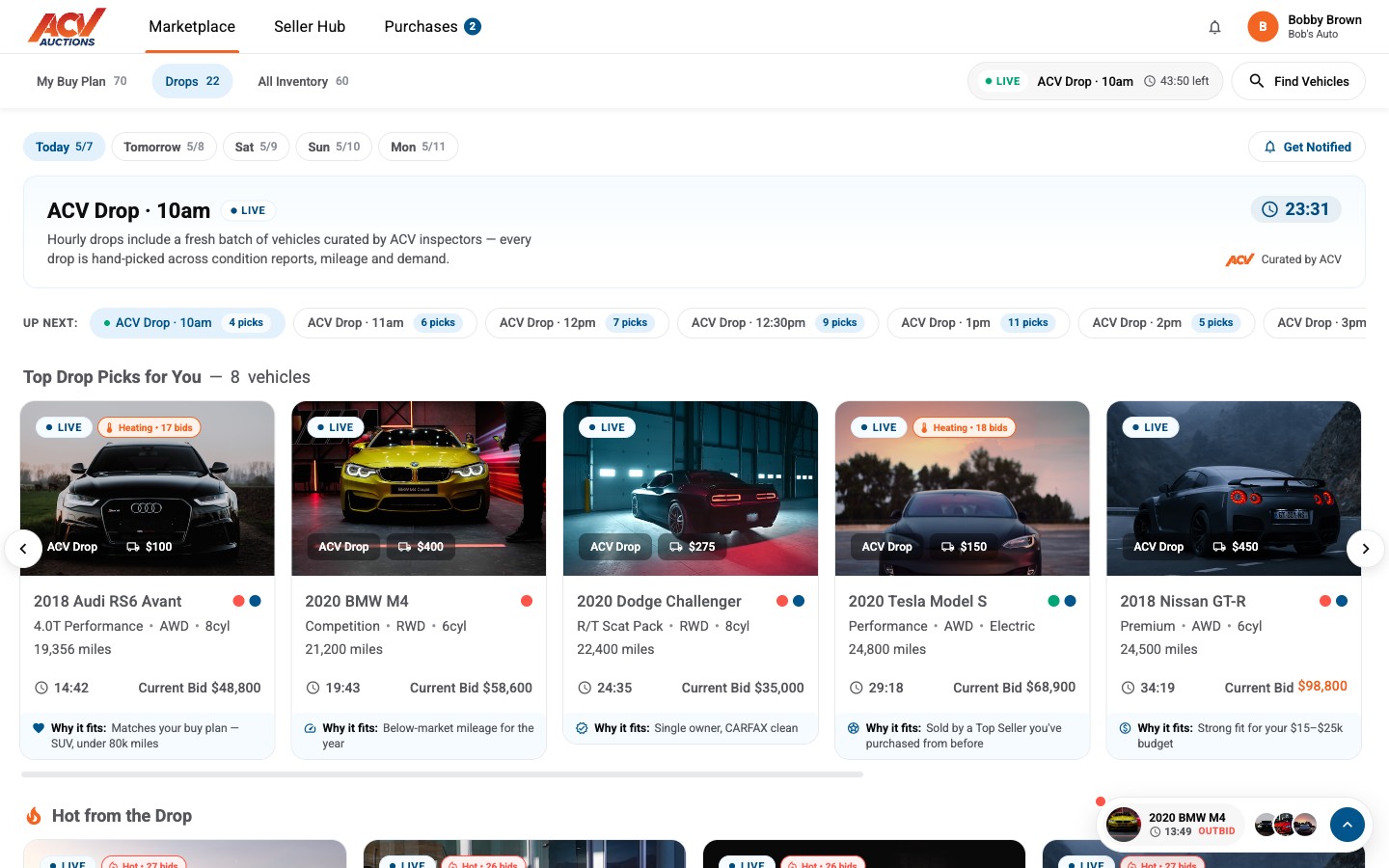This screenshot has height=868, width=1389.
Task: Expand the floating bid widget with the chevron
Action: pyautogui.click(x=1348, y=825)
